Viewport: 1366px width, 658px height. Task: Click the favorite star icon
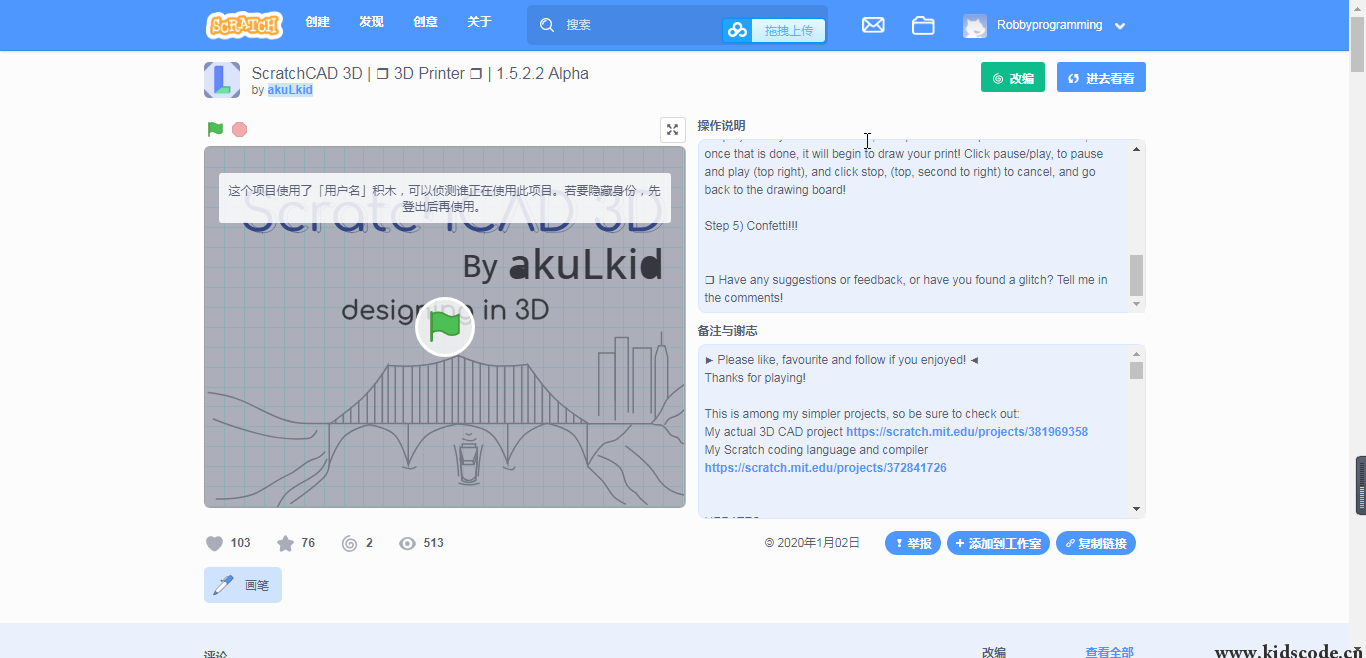click(285, 543)
